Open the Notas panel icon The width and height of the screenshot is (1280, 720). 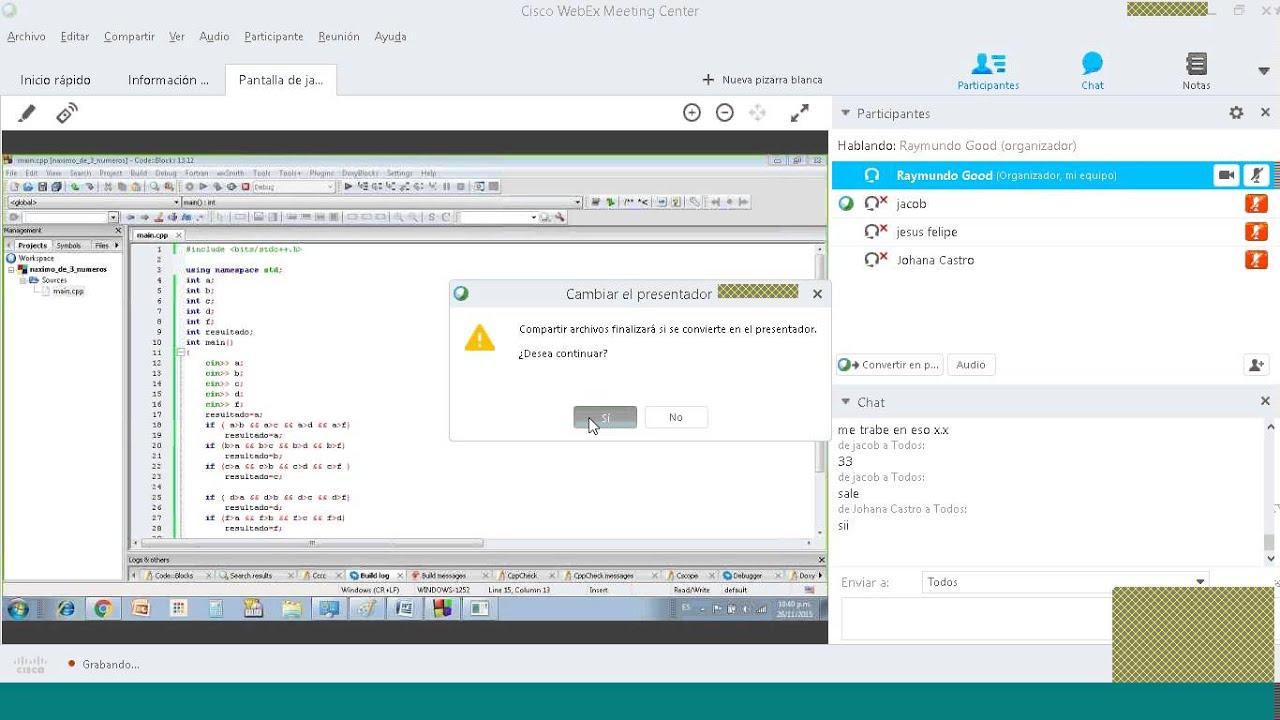coord(1196,71)
